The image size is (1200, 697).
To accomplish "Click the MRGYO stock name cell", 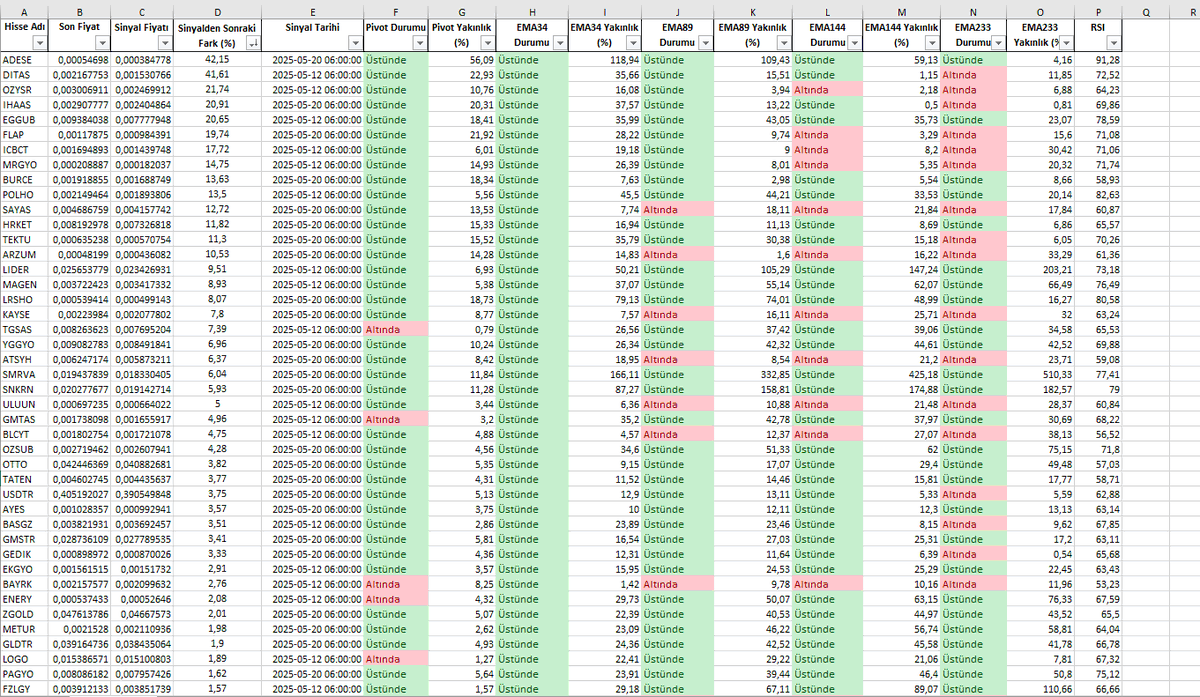I will pos(23,165).
